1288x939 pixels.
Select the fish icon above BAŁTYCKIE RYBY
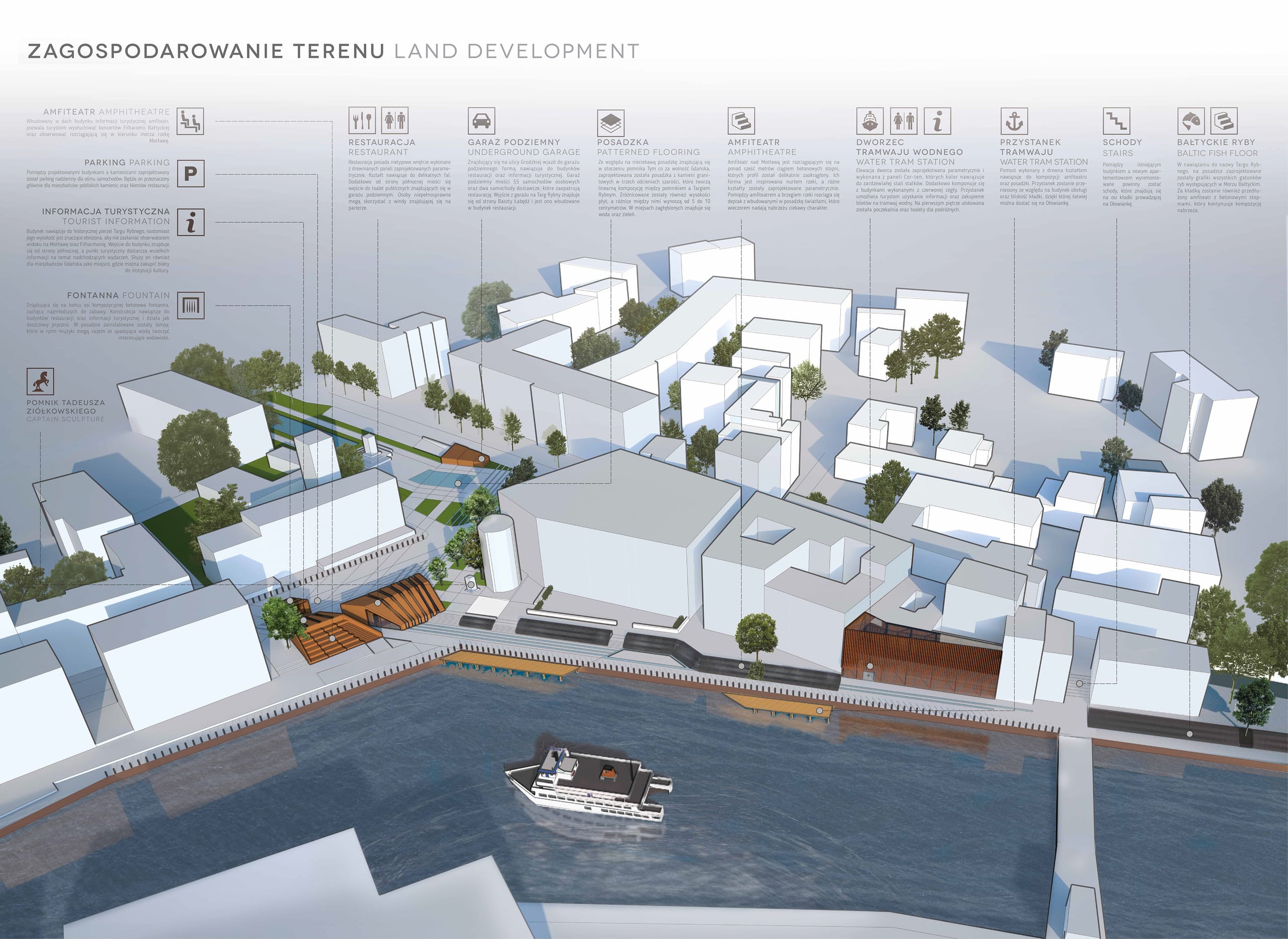click(1191, 121)
